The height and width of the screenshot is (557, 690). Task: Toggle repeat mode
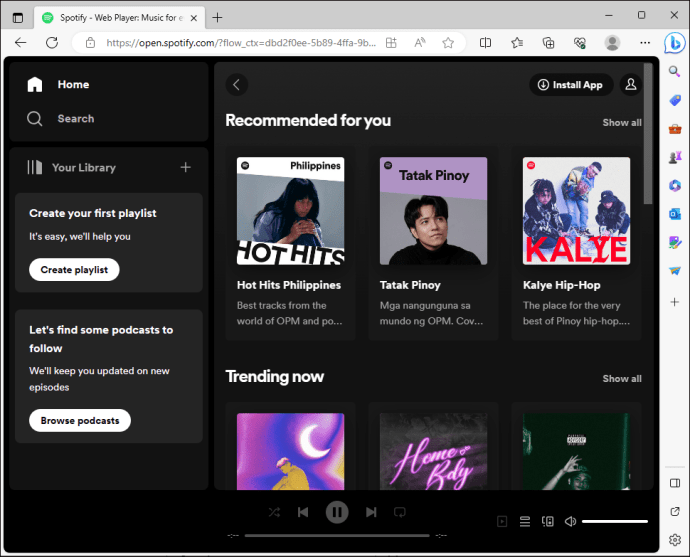click(400, 512)
